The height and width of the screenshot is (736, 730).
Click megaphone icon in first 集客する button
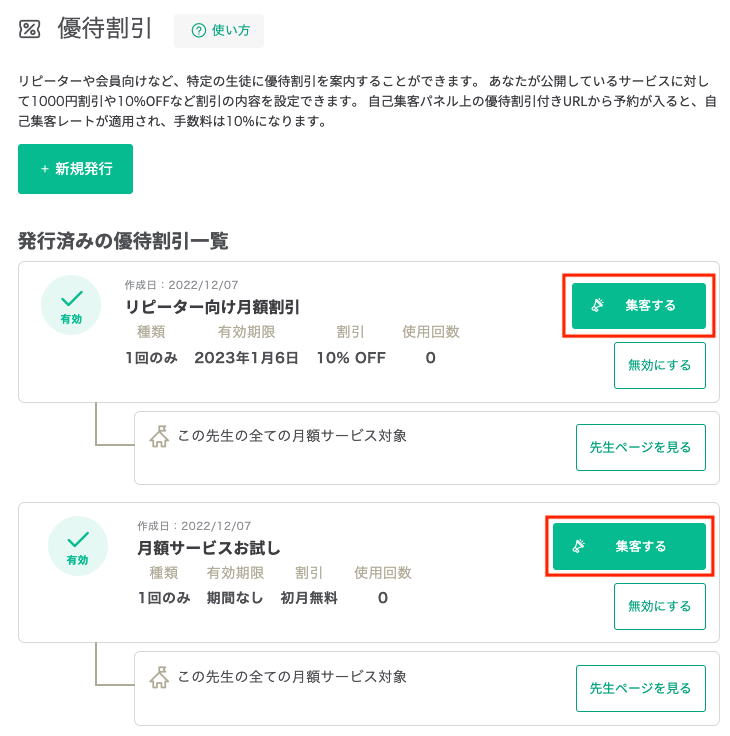(597, 306)
